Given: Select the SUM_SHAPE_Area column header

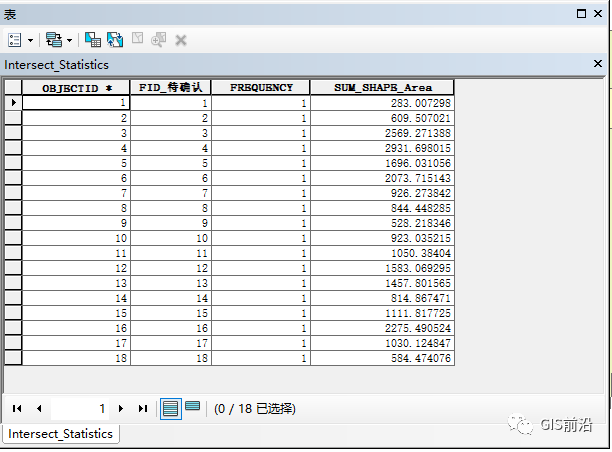Looking at the screenshot, I should click(x=382, y=87).
